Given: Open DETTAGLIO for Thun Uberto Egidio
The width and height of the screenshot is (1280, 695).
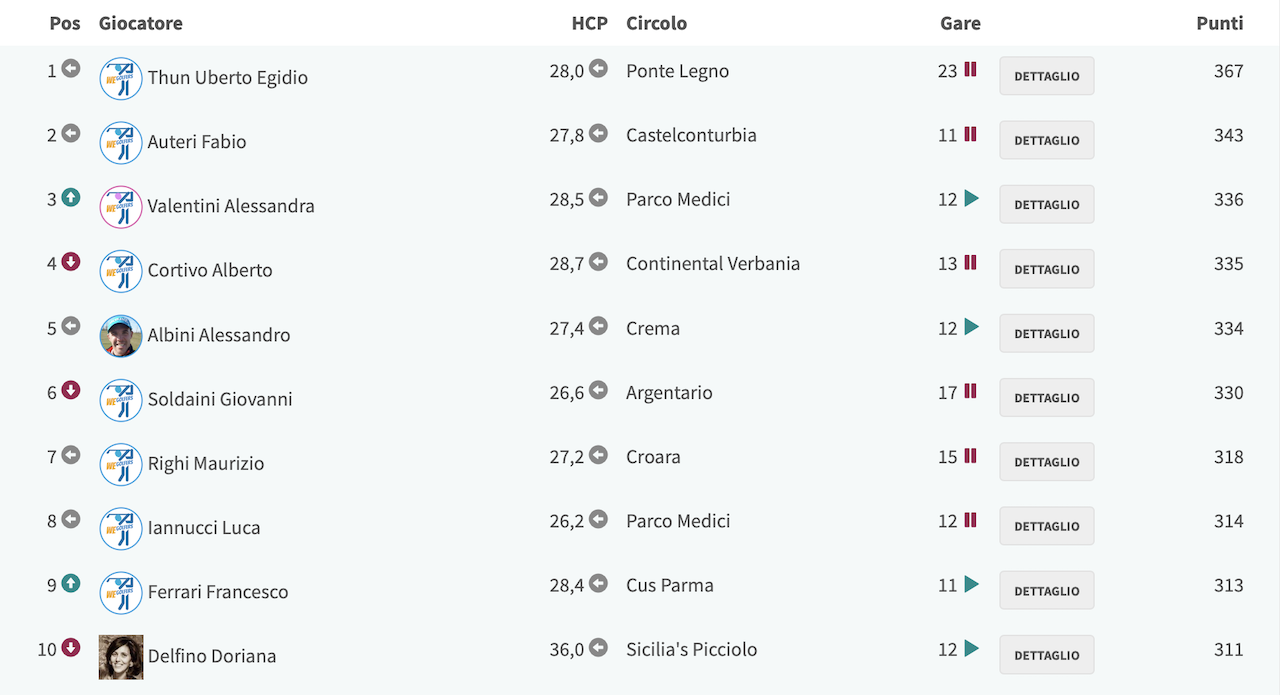Looking at the screenshot, I should [1047, 76].
